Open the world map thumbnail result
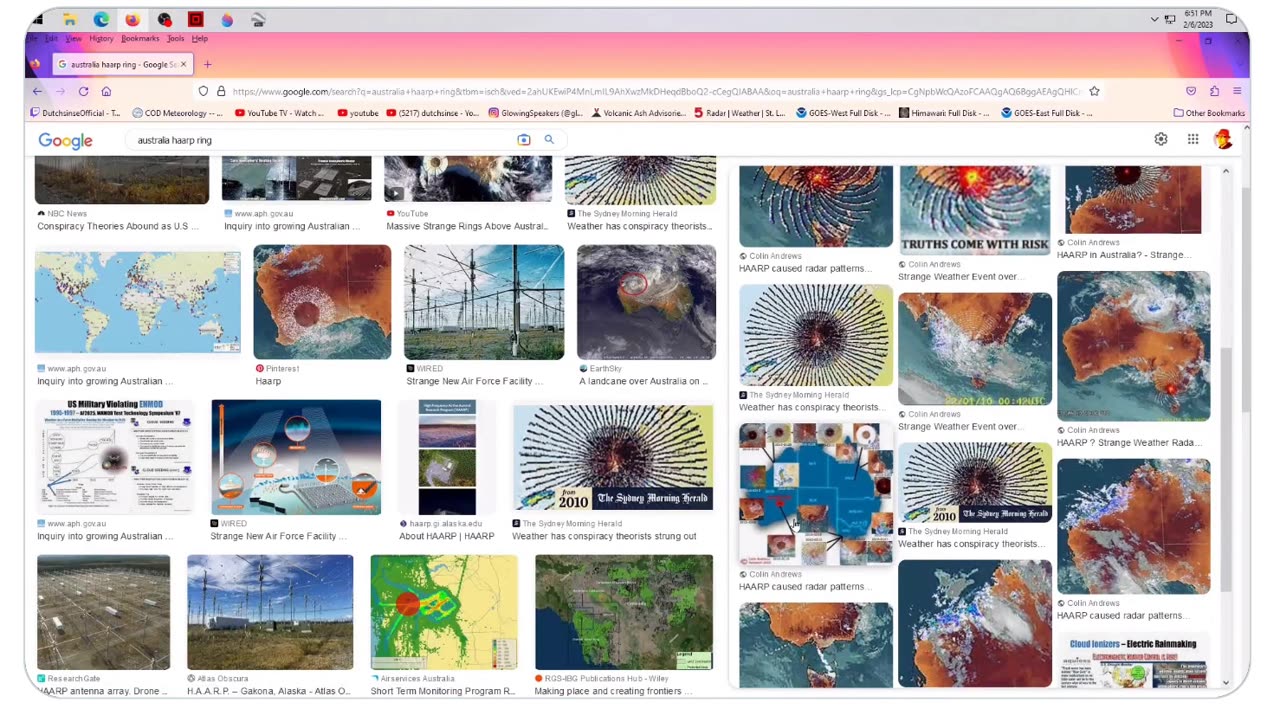The height and width of the screenshot is (720, 1280). click(x=138, y=302)
